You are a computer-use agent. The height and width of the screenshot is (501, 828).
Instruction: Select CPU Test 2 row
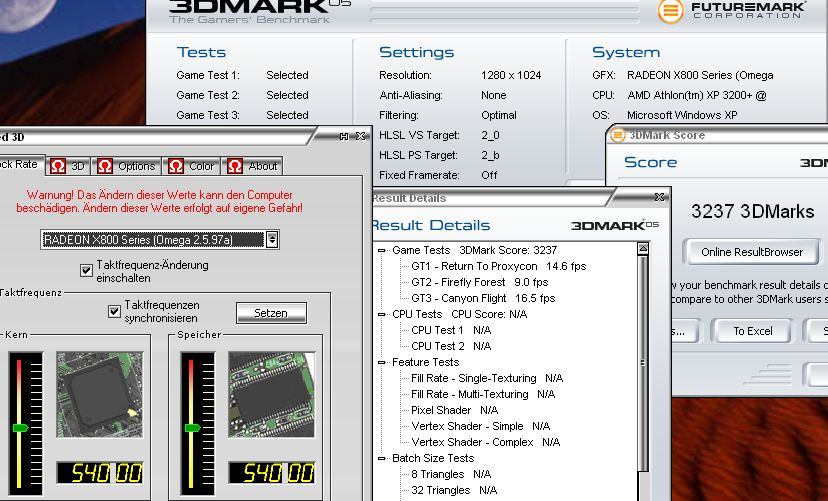[x=451, y=346]
